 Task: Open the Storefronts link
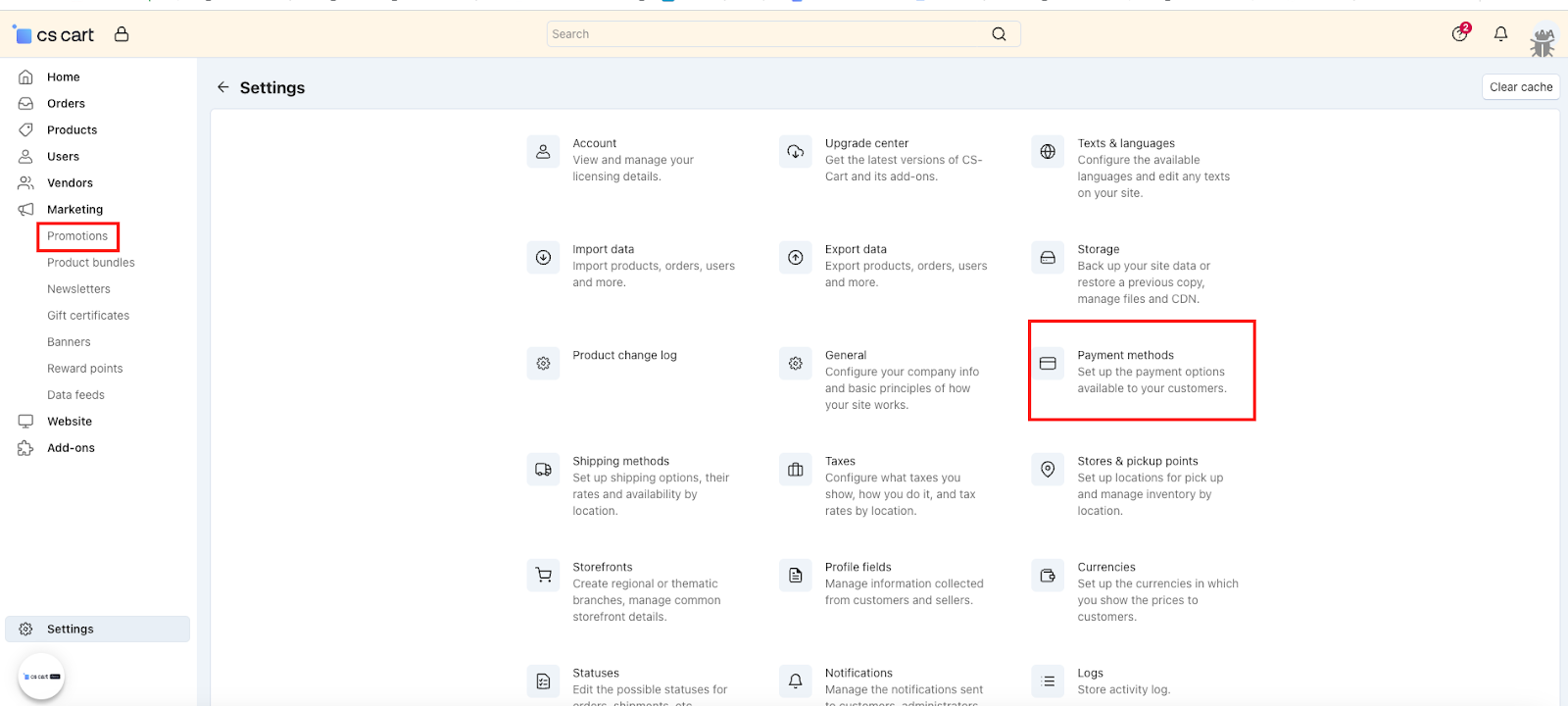click(603, 567)
